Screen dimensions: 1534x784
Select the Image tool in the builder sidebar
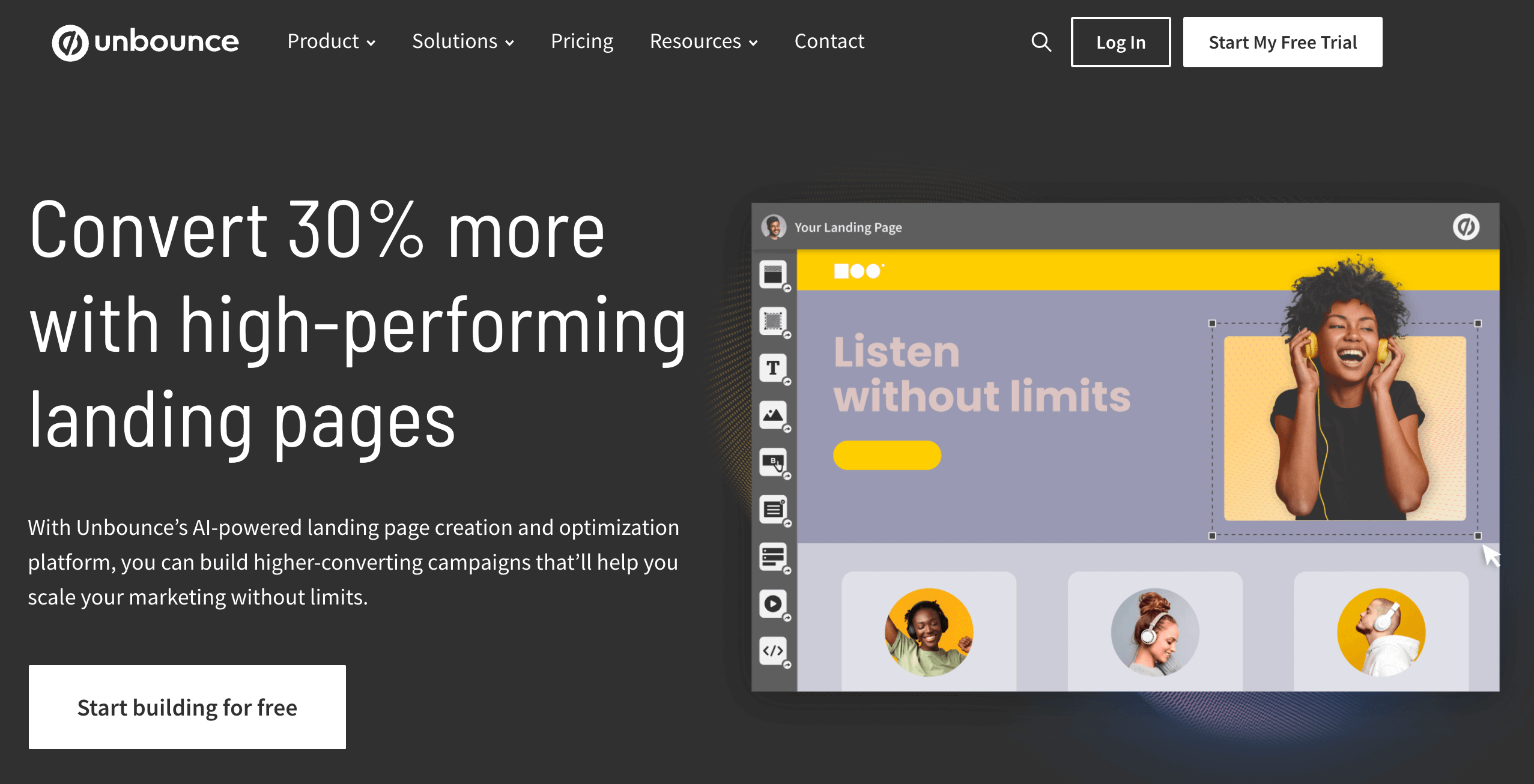pyautogui.click(x=774, y=414)
